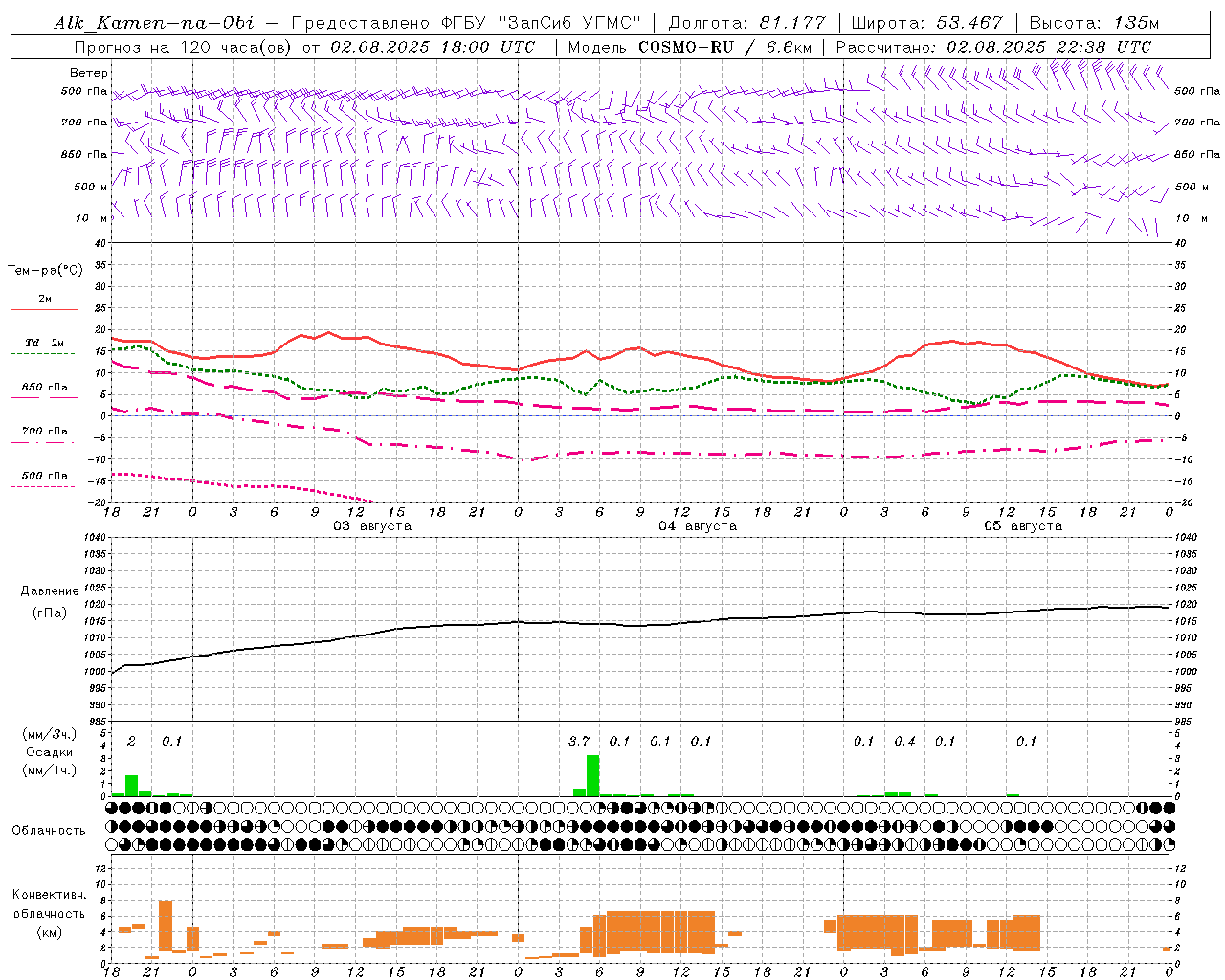The width and height of the screenshot is (1225, 980).
Task: Select forecast start 02.08.2025 18:00 UTC
Action: coord(433,47)
